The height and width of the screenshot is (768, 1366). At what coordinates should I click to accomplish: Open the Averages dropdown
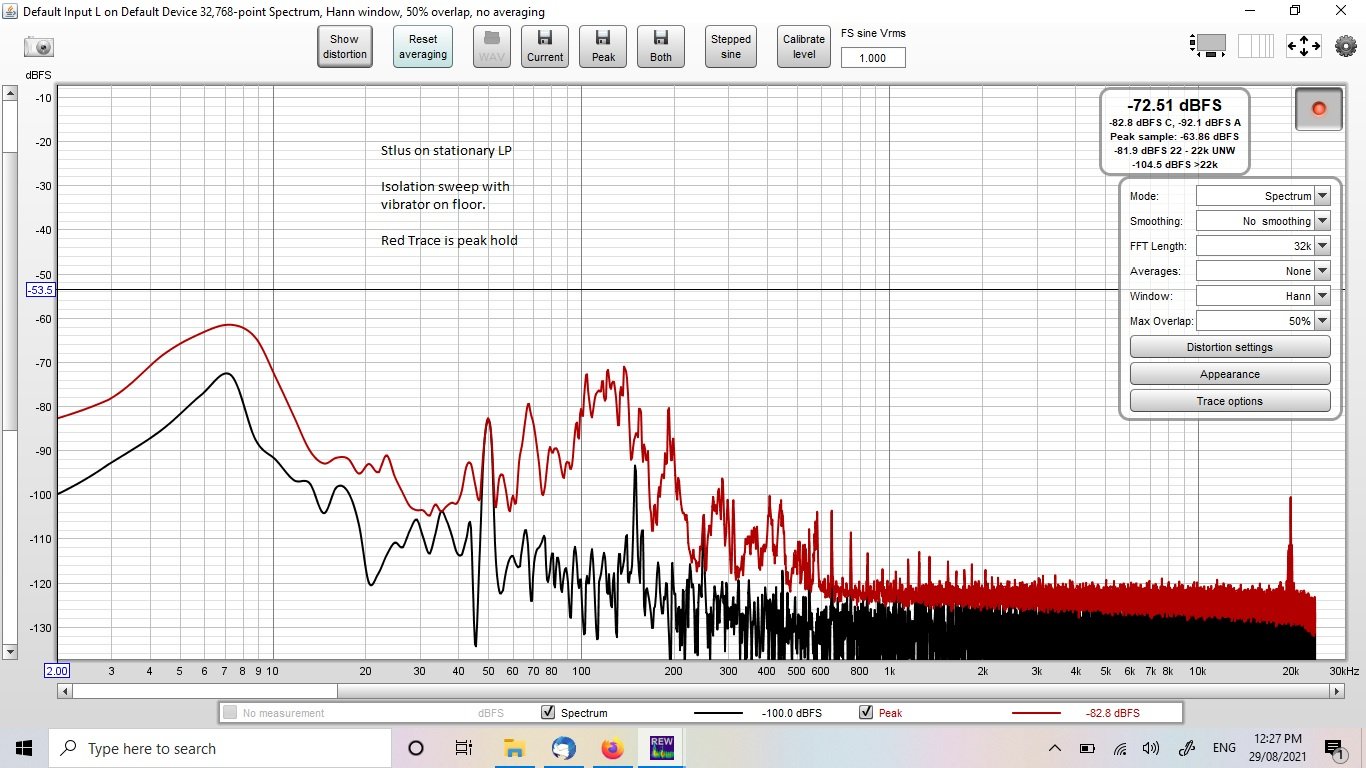(1263, 271)
